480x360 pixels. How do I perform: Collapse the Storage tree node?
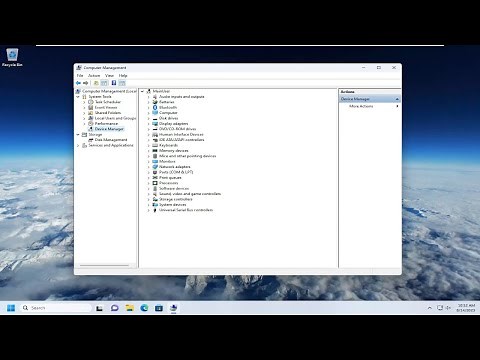[78, 135]
